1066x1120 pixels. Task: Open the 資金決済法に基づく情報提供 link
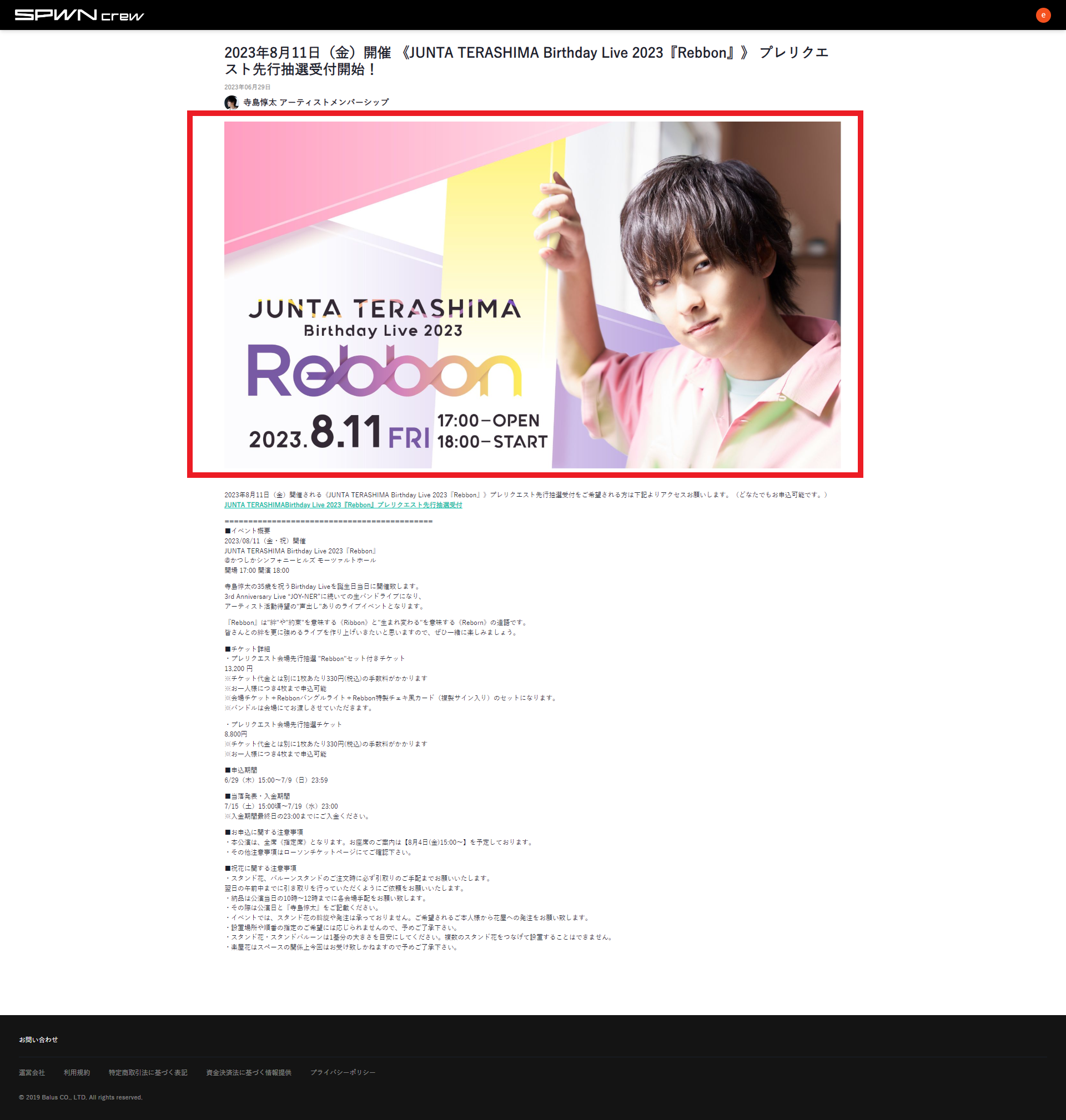[249, 1073]
